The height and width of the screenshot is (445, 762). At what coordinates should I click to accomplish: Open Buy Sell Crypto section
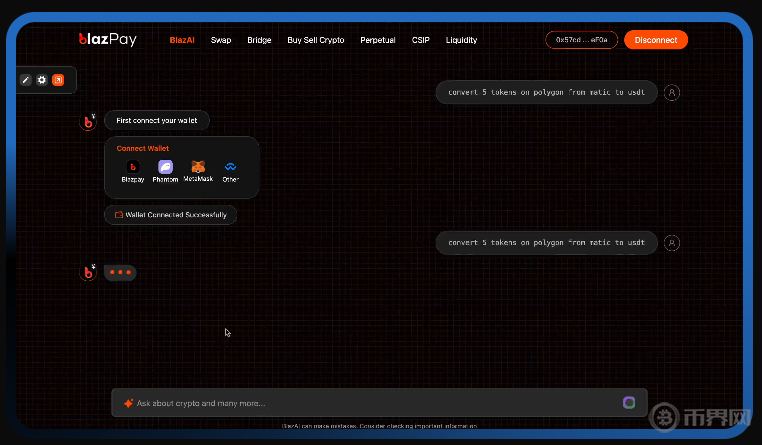[316, 40]
